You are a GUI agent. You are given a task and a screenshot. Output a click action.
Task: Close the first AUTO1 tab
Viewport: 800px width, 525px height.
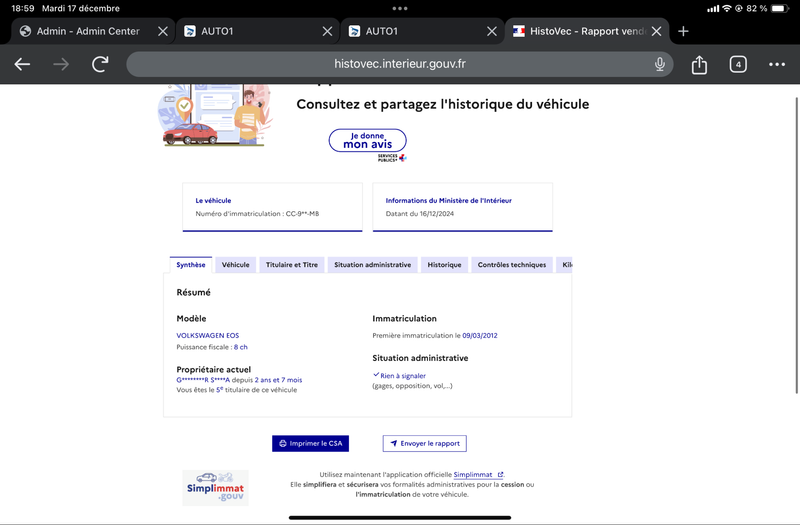(x=328, y=31)
